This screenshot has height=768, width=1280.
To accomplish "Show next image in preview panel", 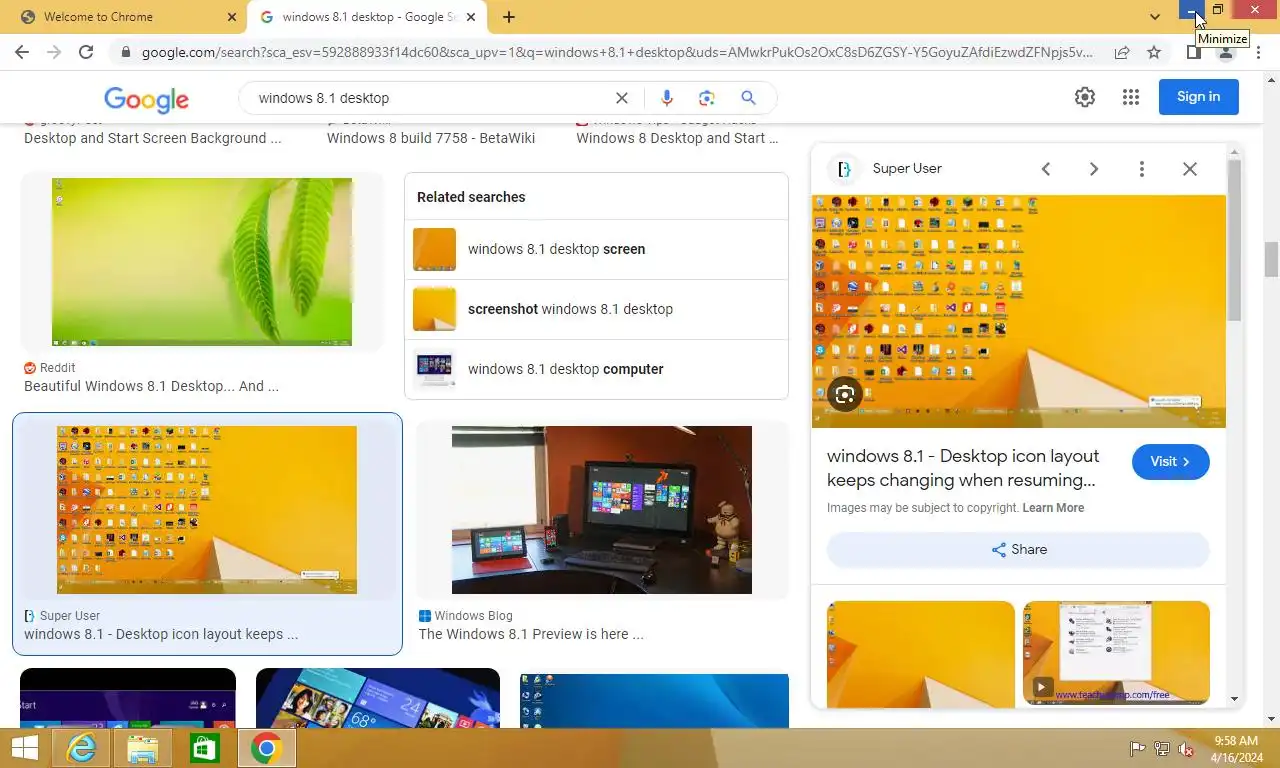I will tap(1094, 169).
